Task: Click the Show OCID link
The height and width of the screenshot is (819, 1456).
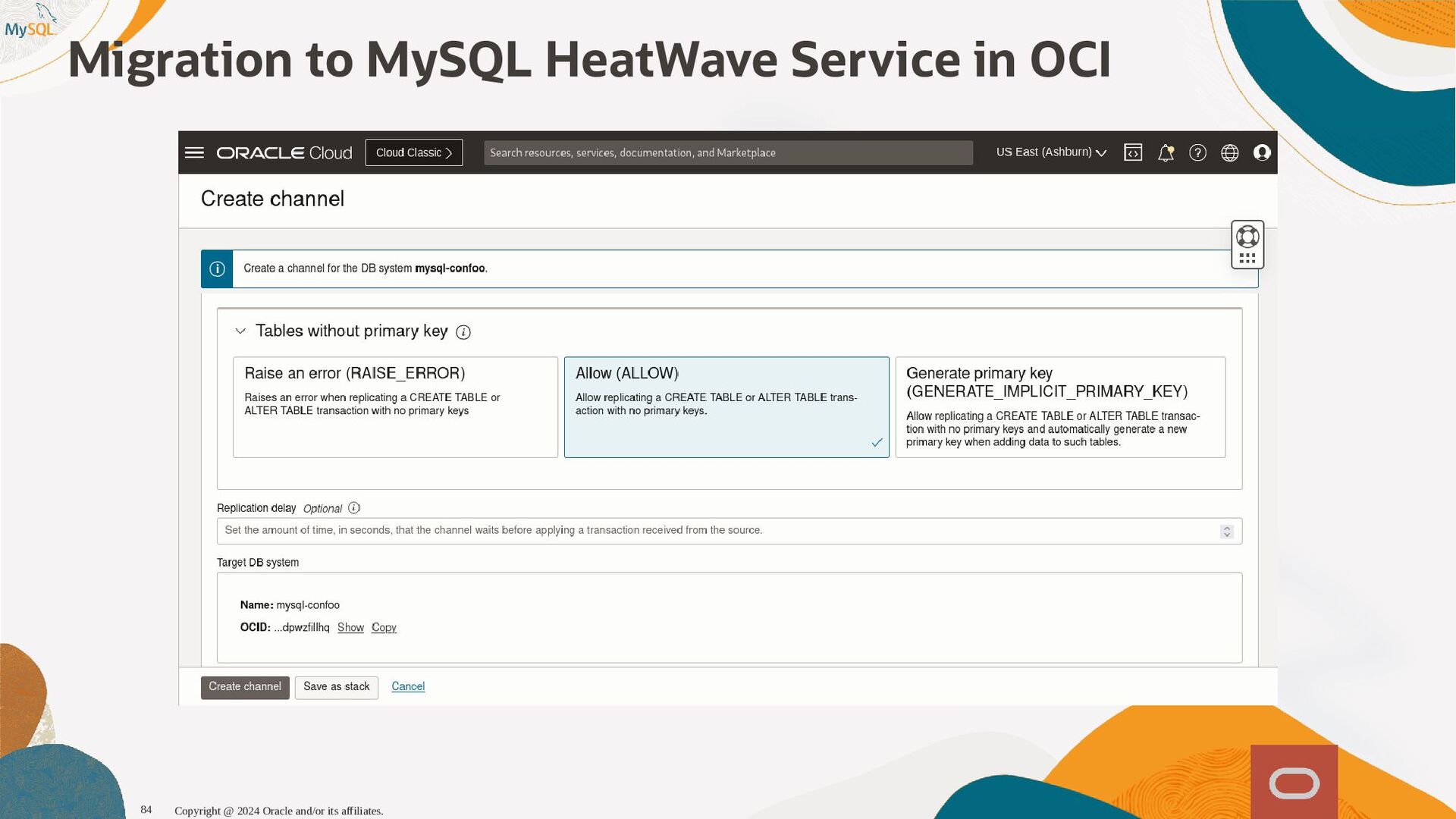Action: pos(350,627)
